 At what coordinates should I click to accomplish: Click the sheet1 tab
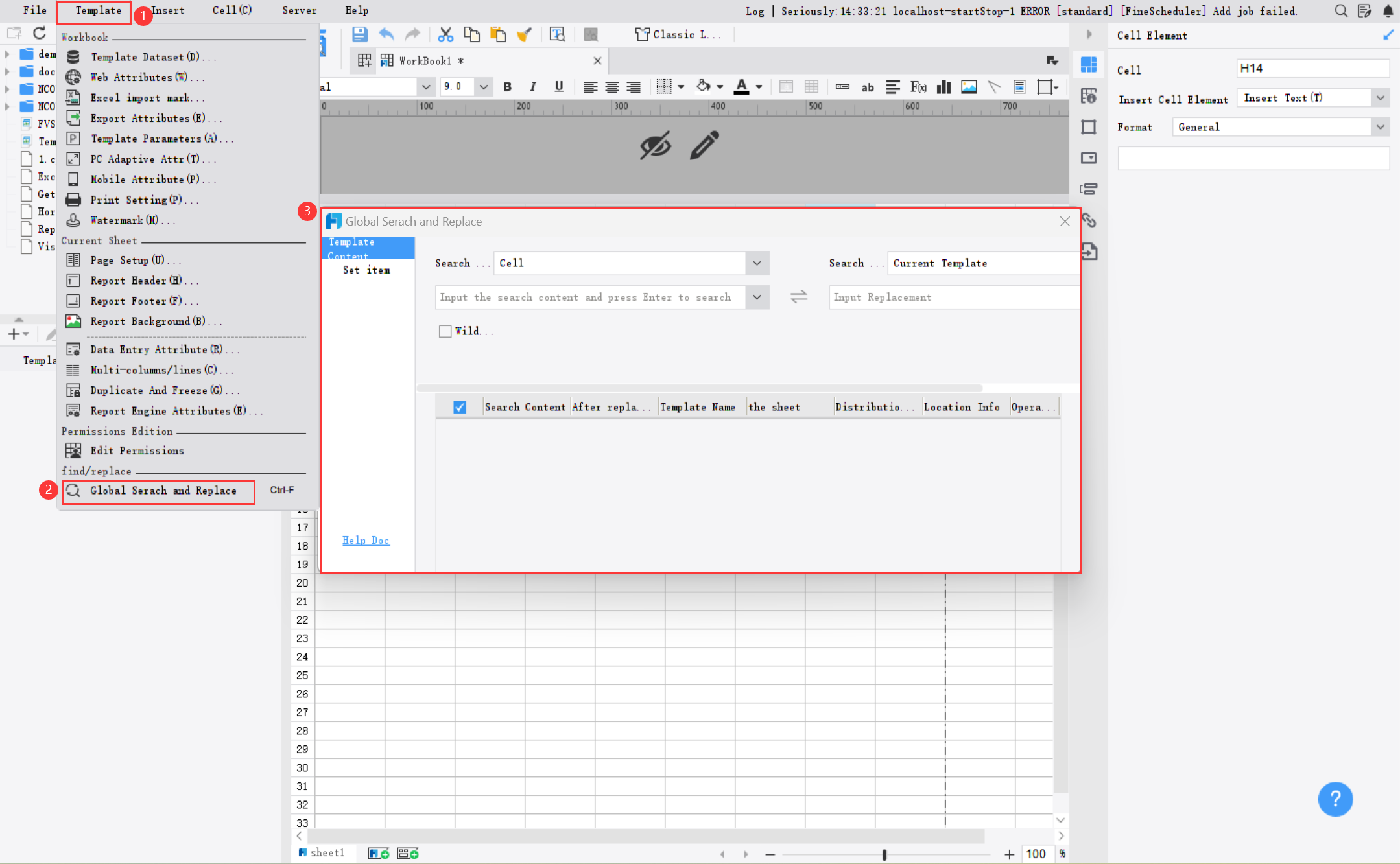[x=322, y=853]
